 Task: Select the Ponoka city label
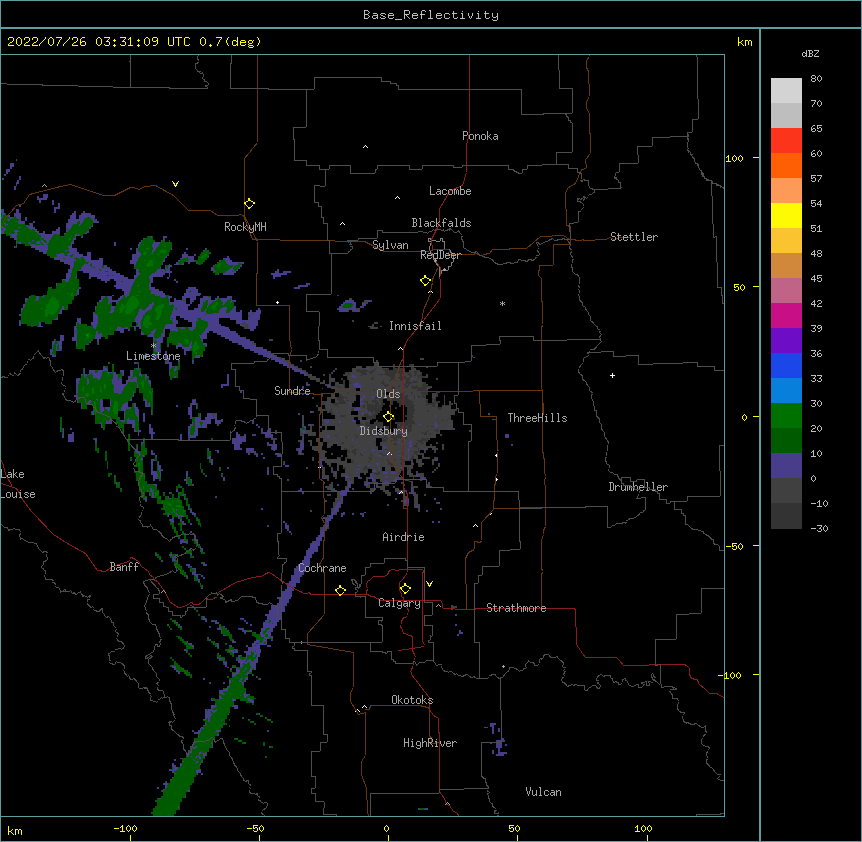pyautogui.click(x=480, y=136)
